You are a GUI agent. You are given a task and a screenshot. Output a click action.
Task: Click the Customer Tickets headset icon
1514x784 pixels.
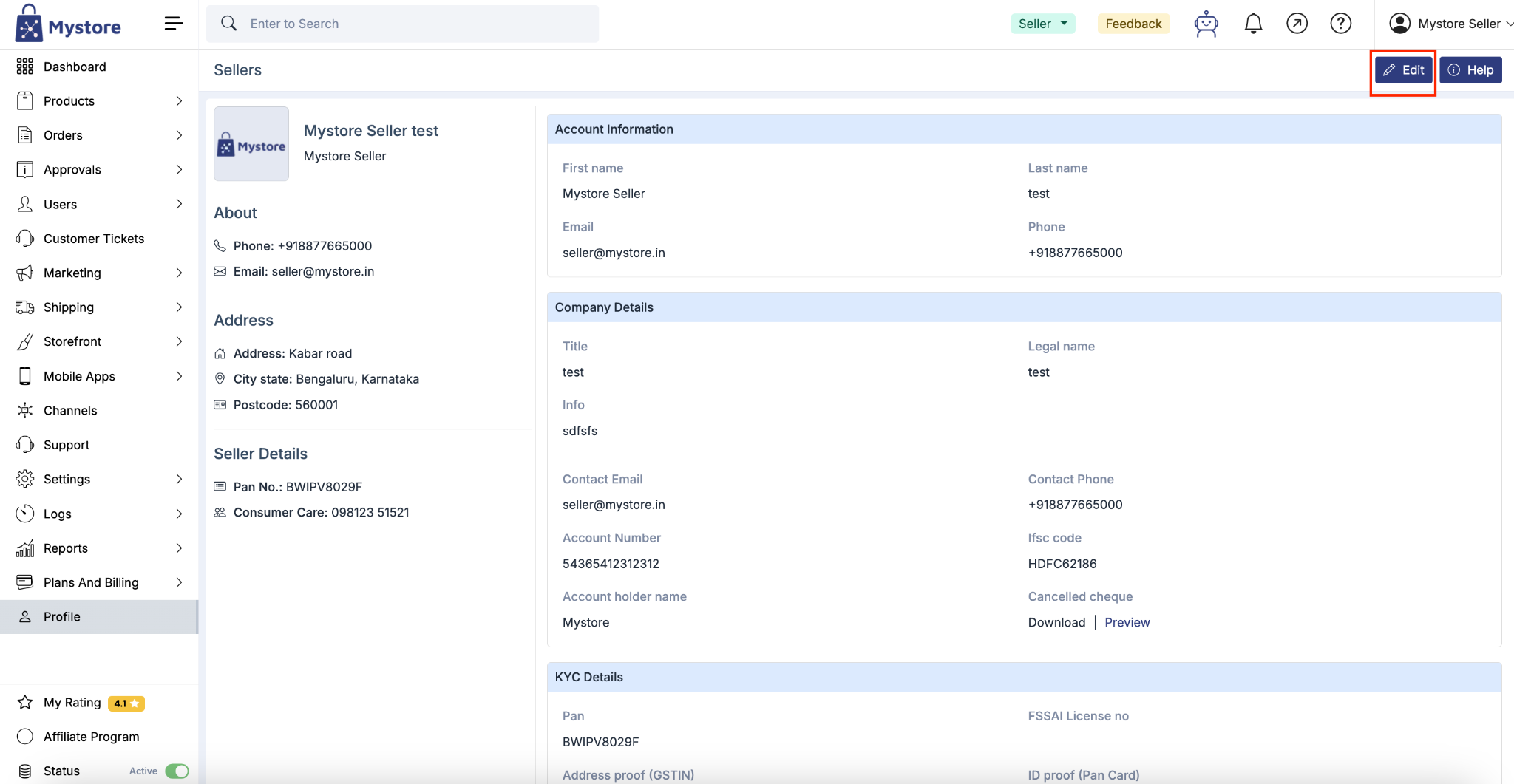(x=25, y=239)
